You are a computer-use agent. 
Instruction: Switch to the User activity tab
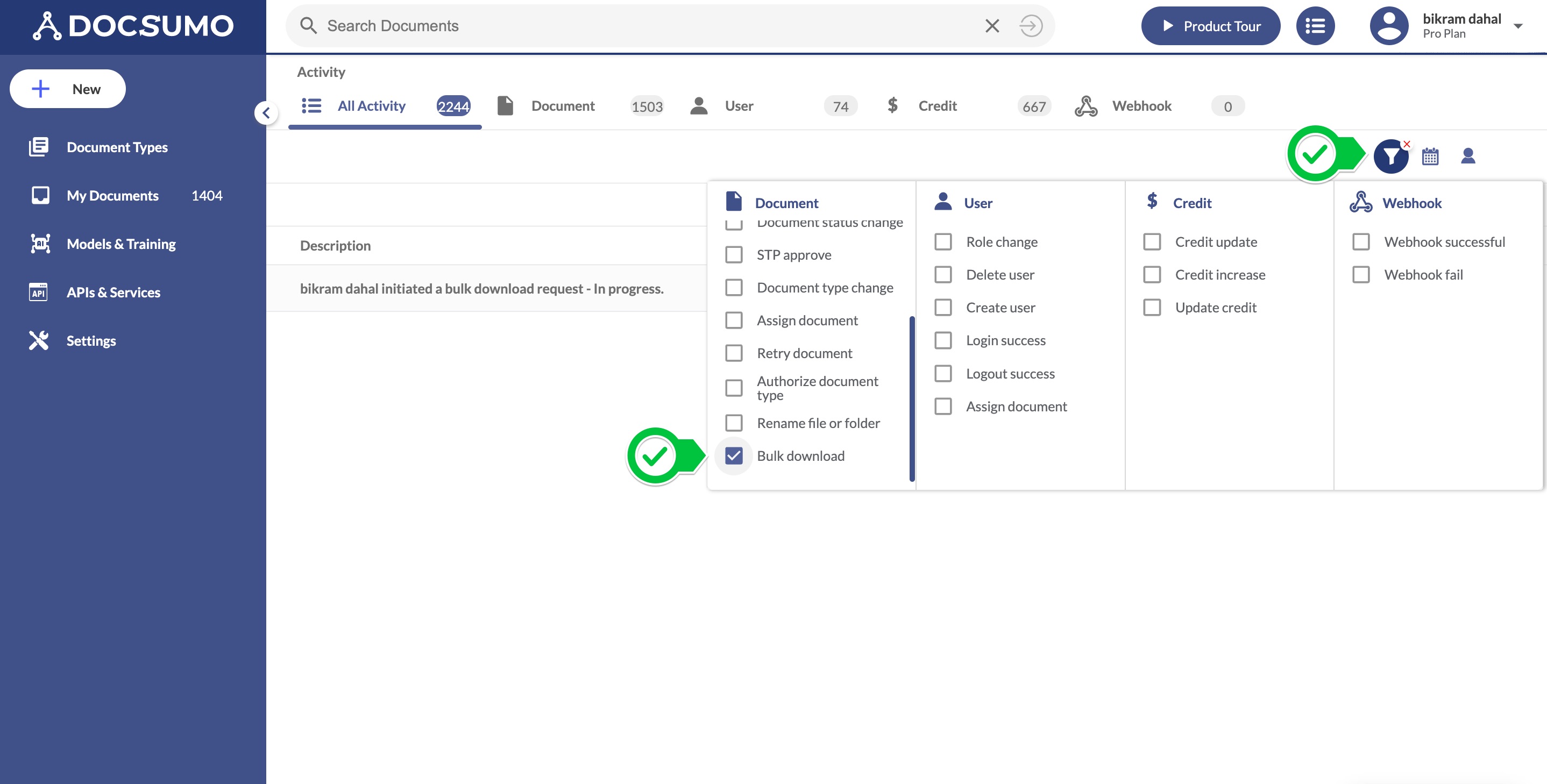pyautogui.click(x=773, y=106)
